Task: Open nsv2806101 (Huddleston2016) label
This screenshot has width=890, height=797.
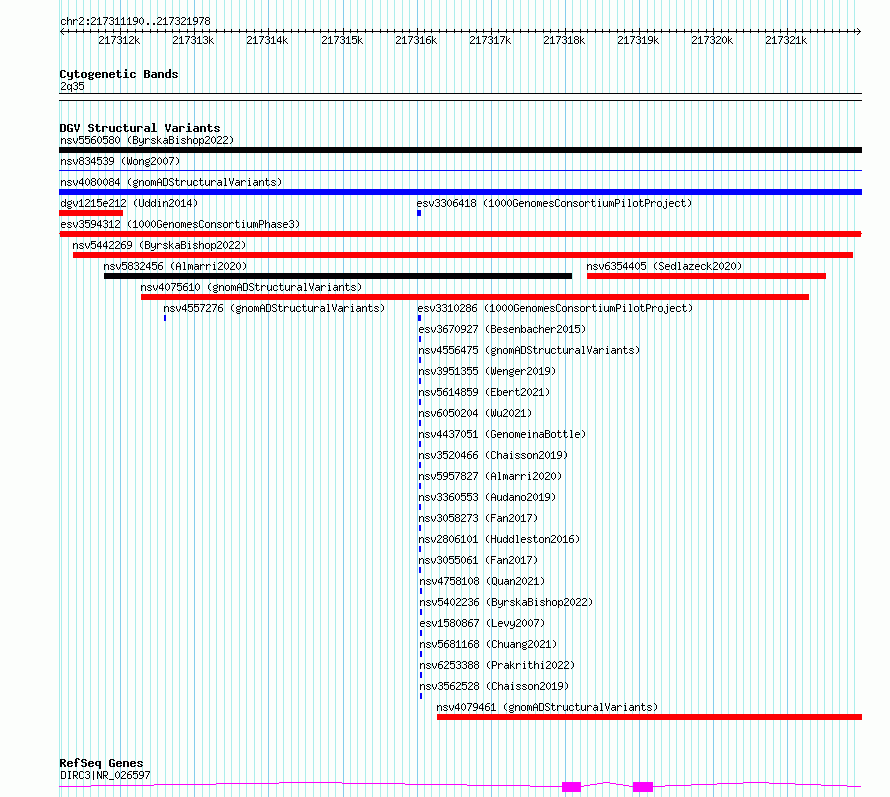Action: 499,539
